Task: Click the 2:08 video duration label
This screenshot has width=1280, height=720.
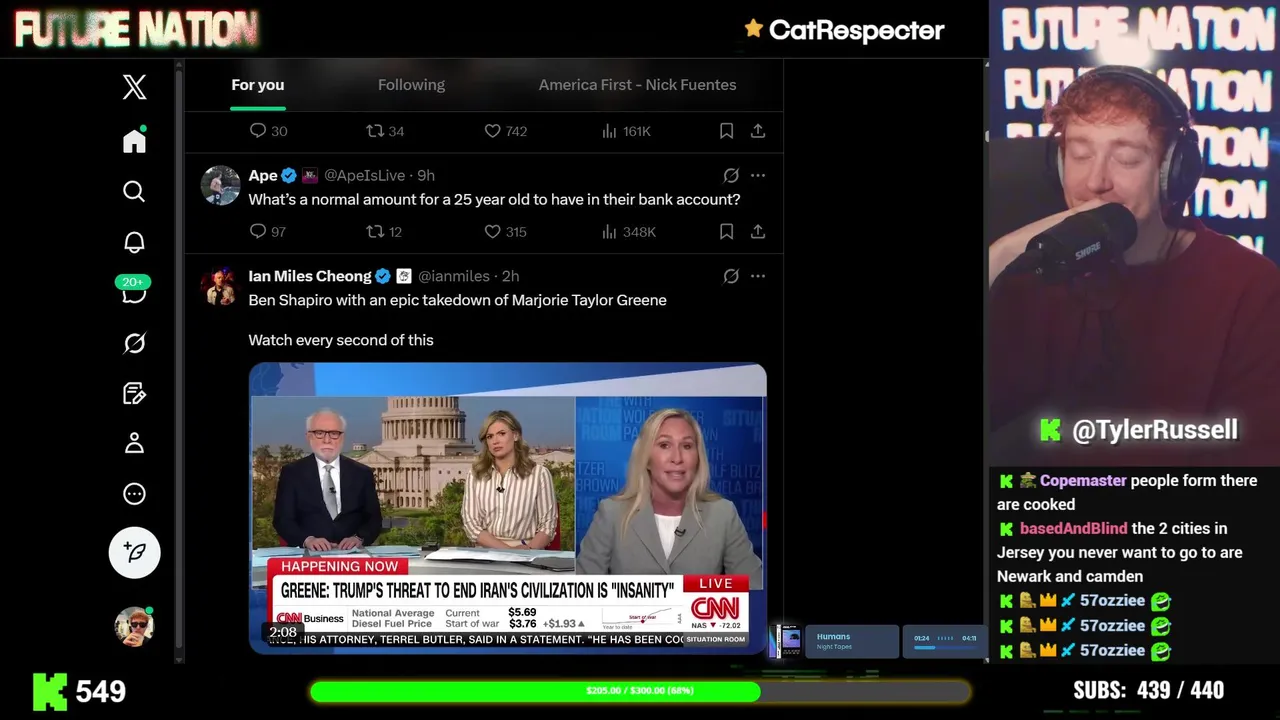Action: click(283, 632)
